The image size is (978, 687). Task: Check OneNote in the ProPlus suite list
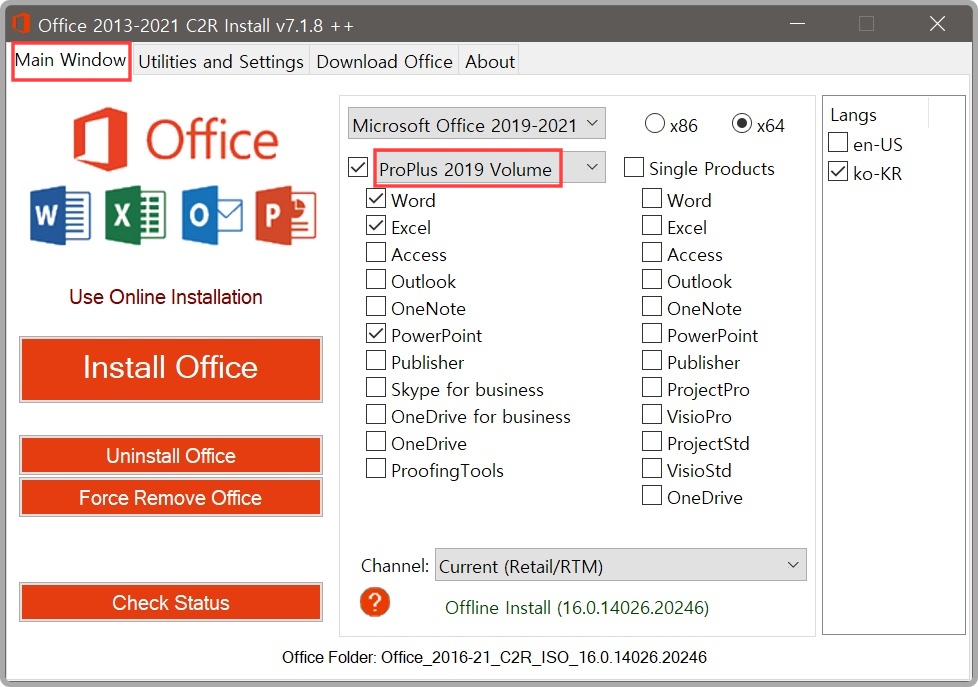375,306
